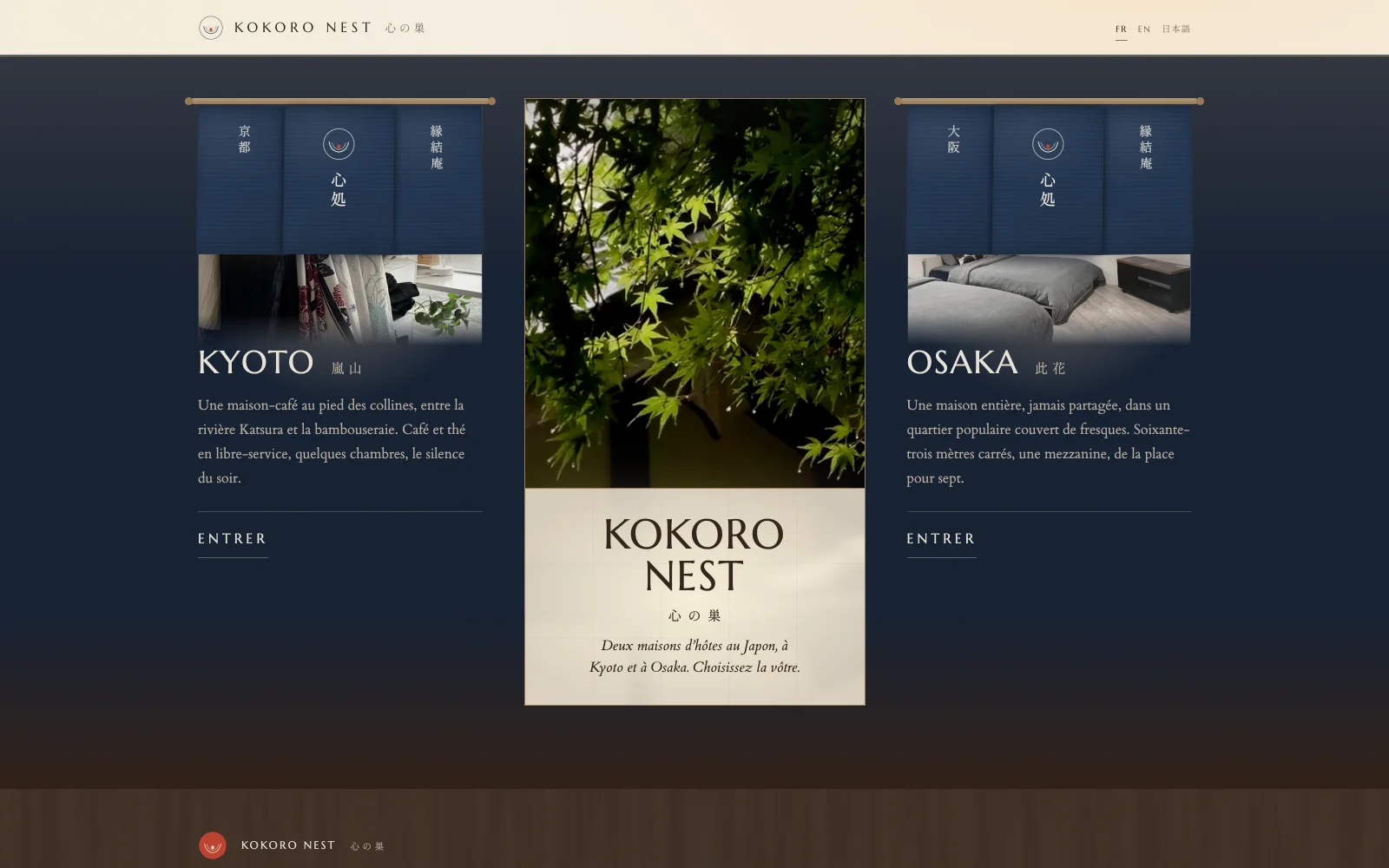This screenshot has width=1389, height=868.
Task: Click the 大阪 text on the right curtain
Action: [x=953, y=139]
